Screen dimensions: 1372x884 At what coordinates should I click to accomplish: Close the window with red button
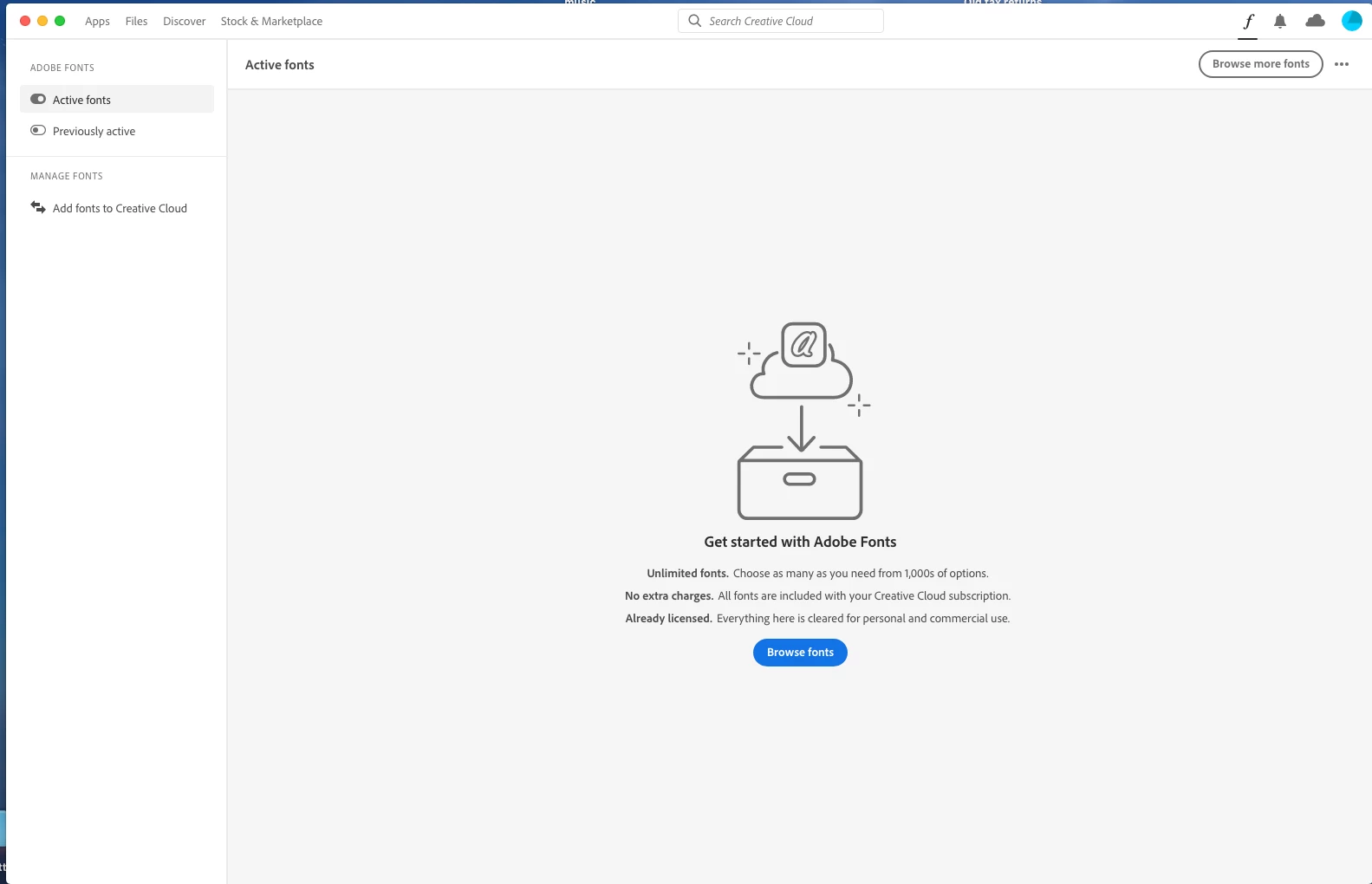pyautogui.click(x=25, y=21)
